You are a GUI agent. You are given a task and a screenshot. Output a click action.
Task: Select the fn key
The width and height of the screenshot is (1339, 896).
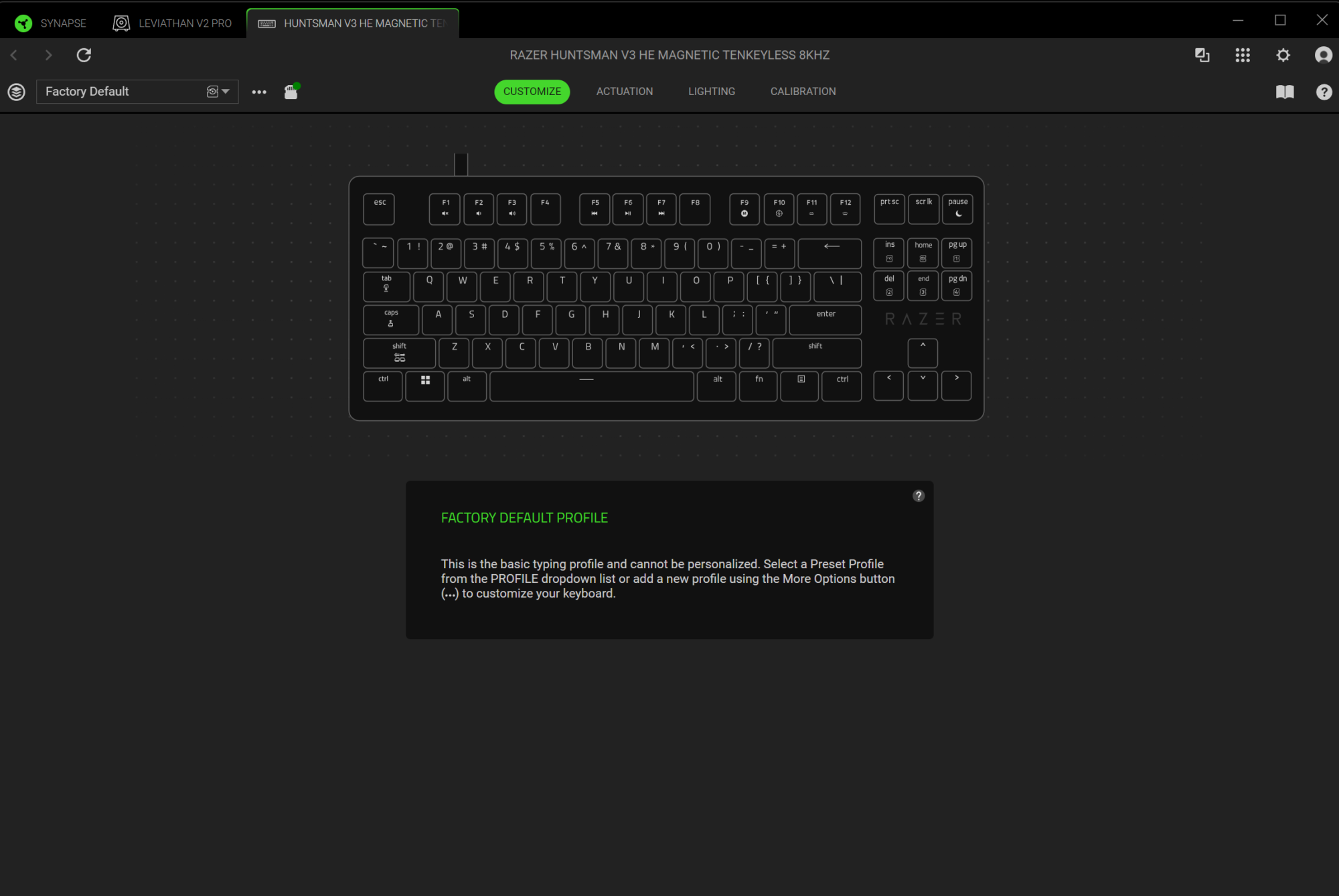tap(759, 386)
